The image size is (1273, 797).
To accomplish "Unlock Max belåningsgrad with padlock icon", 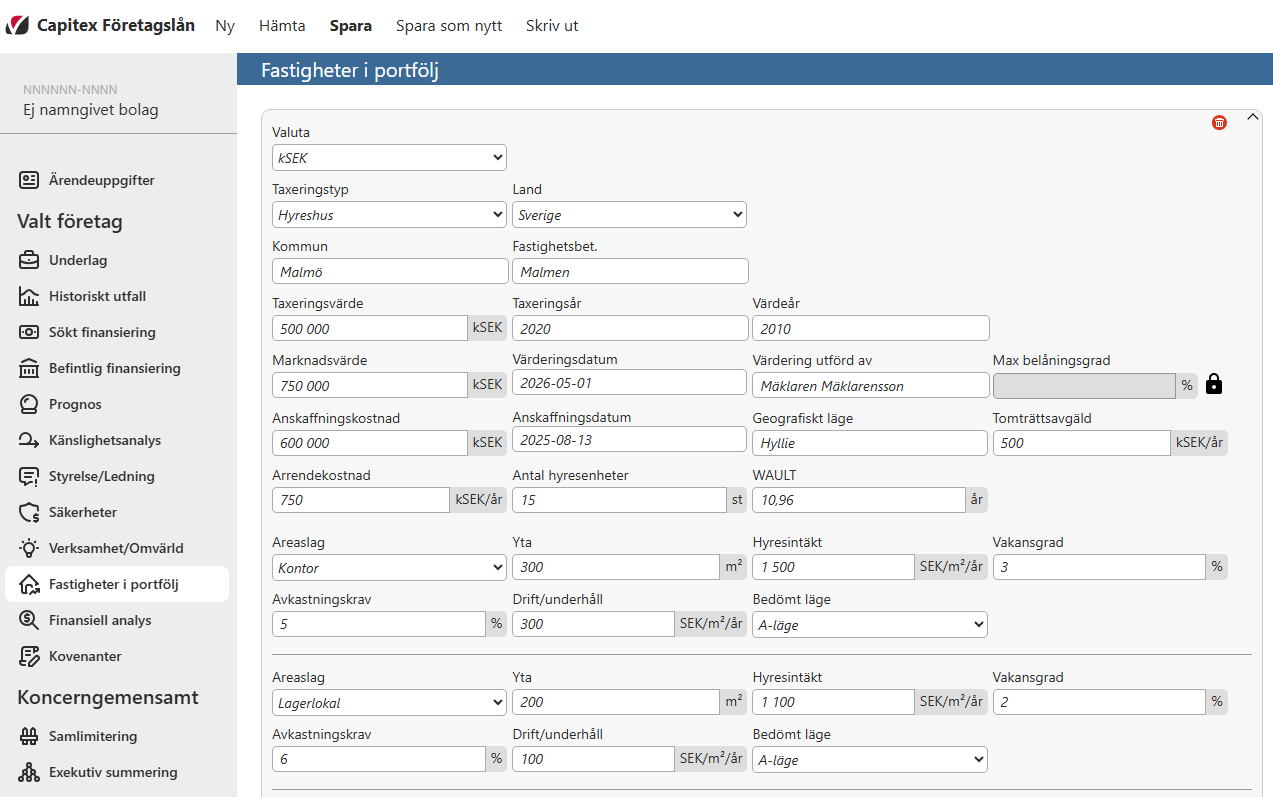I will point(1214,384).
